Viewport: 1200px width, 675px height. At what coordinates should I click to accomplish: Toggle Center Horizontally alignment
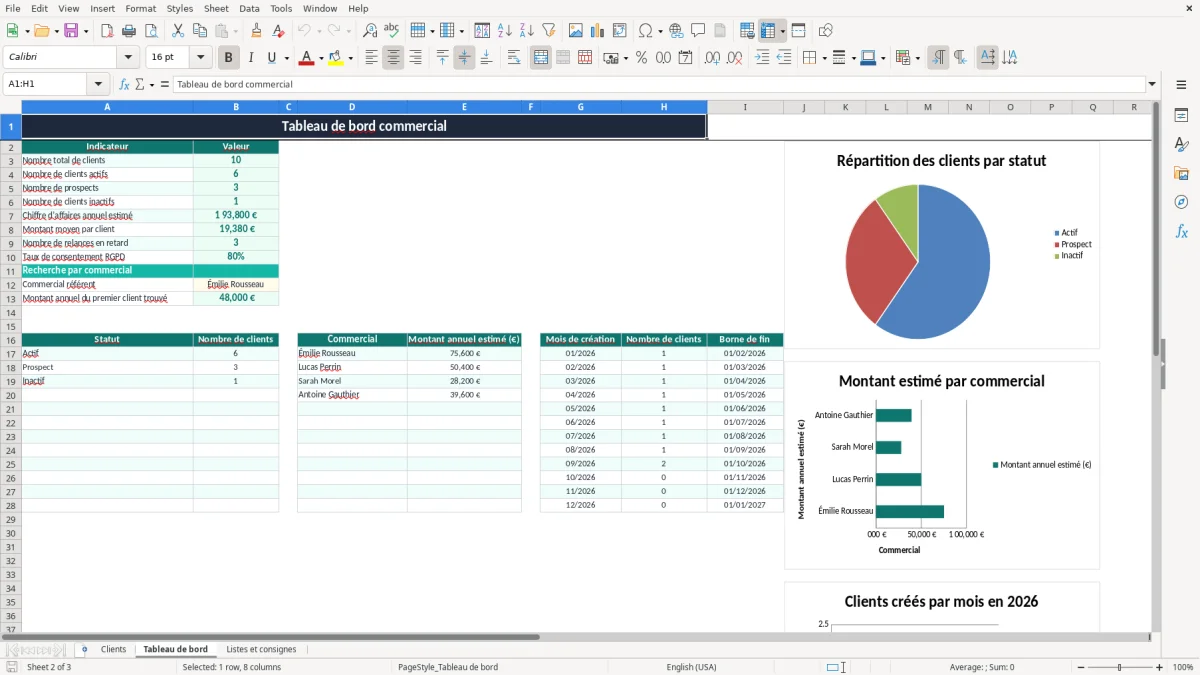coord(393,58)
